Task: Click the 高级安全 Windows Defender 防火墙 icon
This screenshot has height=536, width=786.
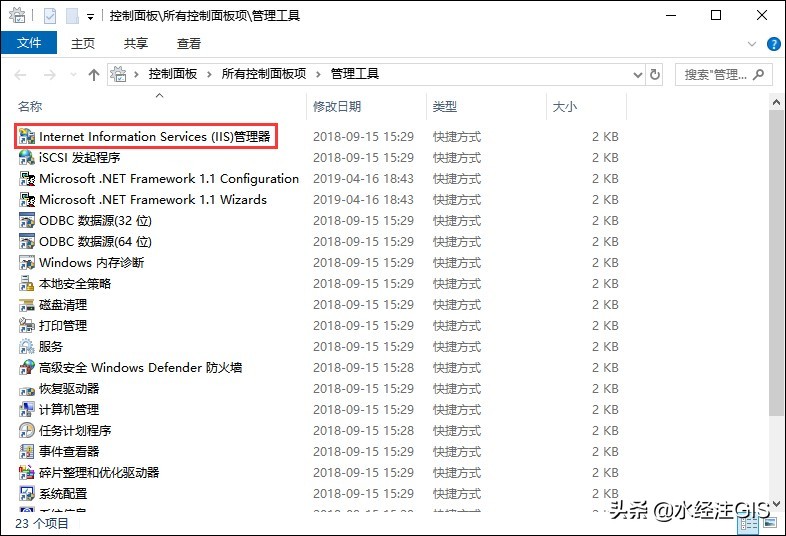Action: pyautogui.click(x=27, y=368)
